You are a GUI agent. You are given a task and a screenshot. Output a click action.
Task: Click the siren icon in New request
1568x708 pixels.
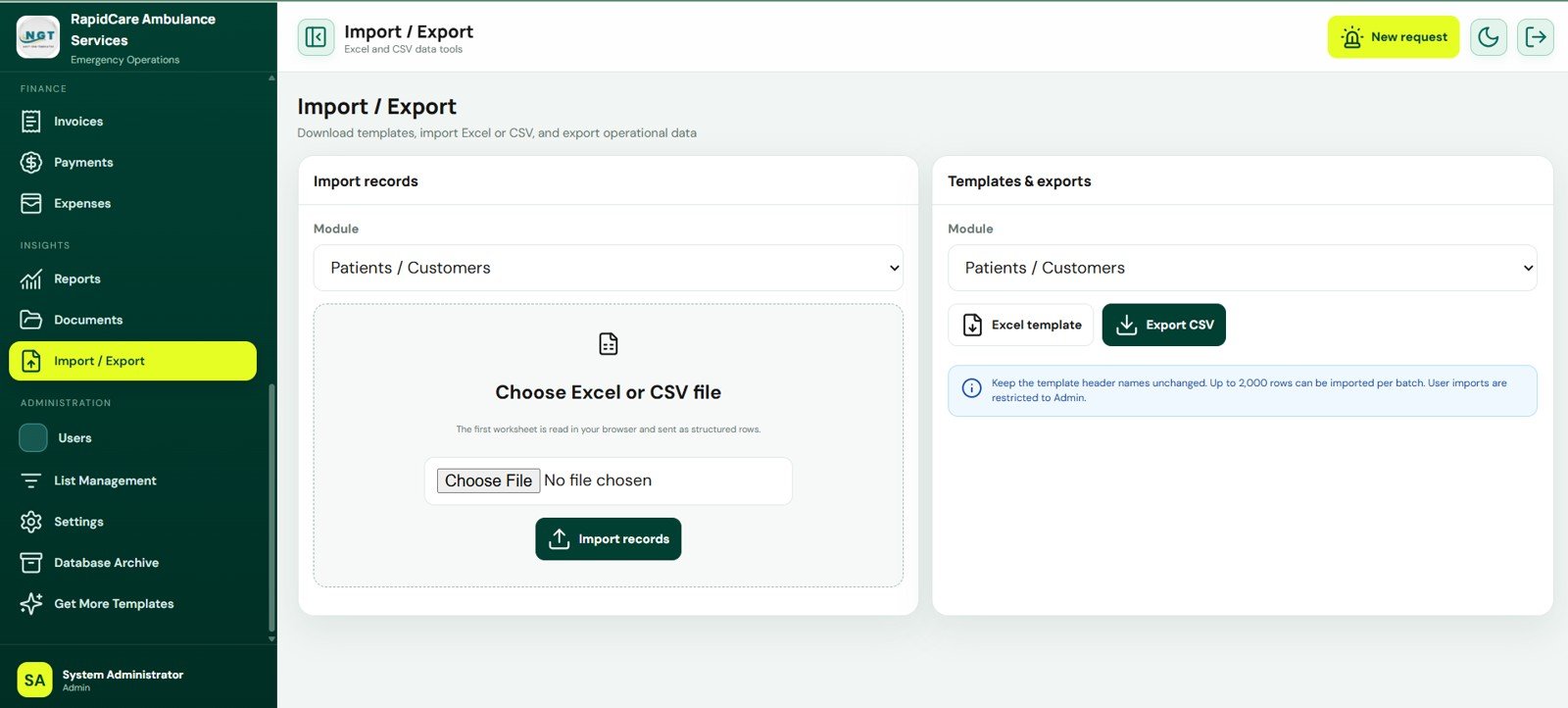pyautogui.click(x=1352, y=37)
